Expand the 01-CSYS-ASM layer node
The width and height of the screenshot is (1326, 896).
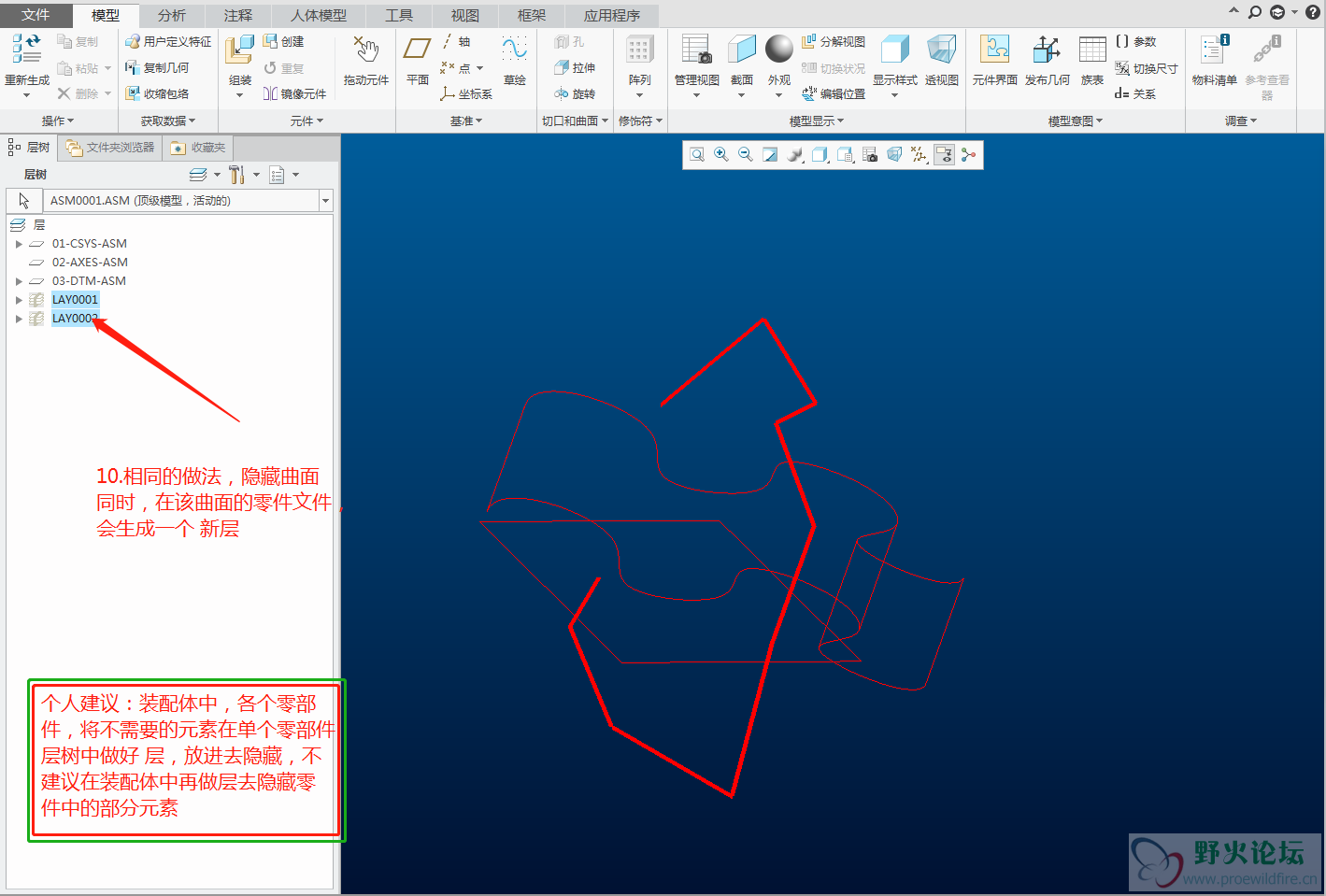(19, 244)
